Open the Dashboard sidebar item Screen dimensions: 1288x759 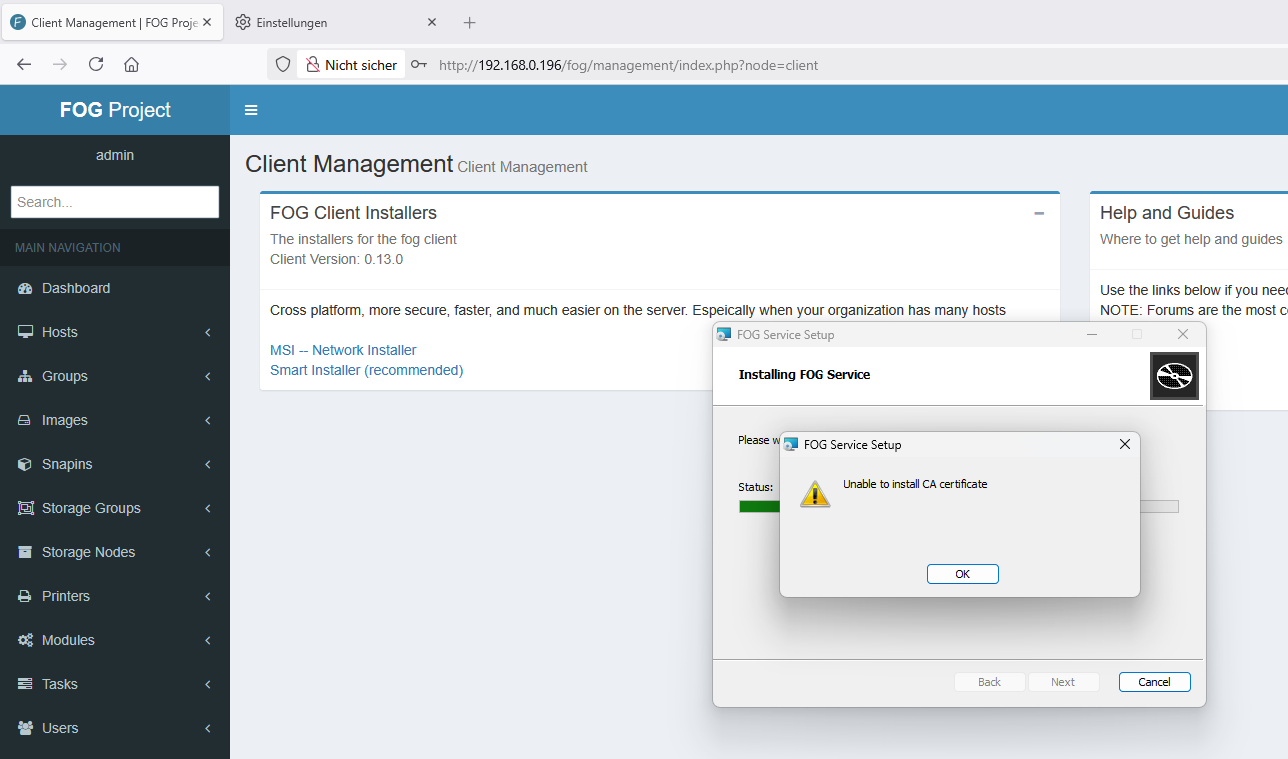114,288
